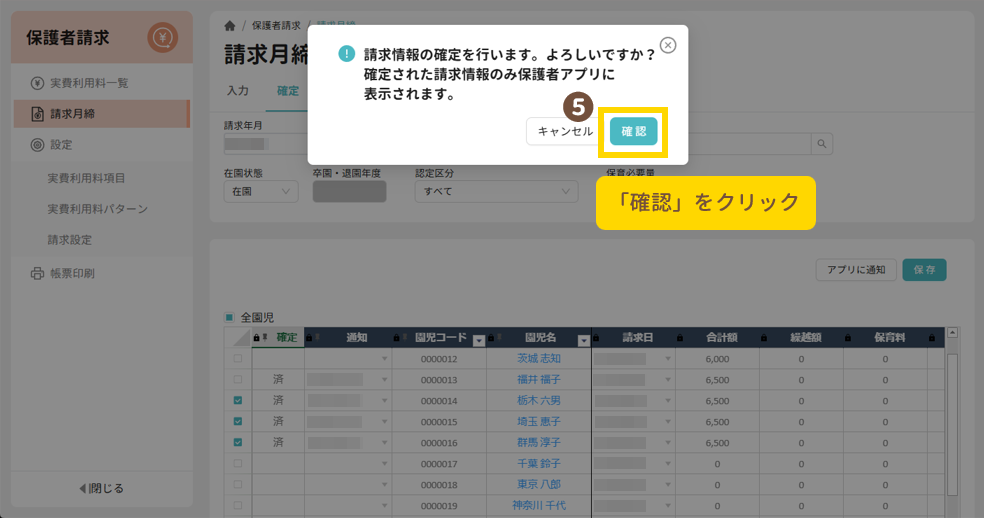Click the home icon in the breadcrumb
The image size is (984, 518).
point(231,25)
